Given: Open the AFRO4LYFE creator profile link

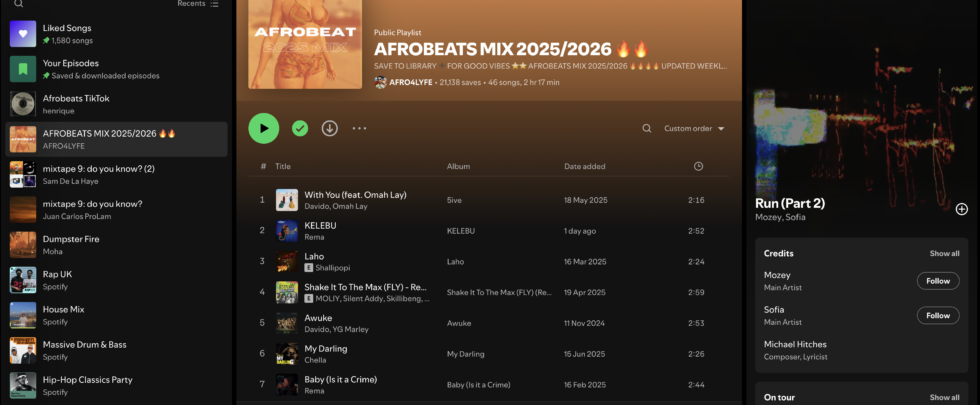Looking at the screenshot, I should pyautogui.click(x=411, y=82).
